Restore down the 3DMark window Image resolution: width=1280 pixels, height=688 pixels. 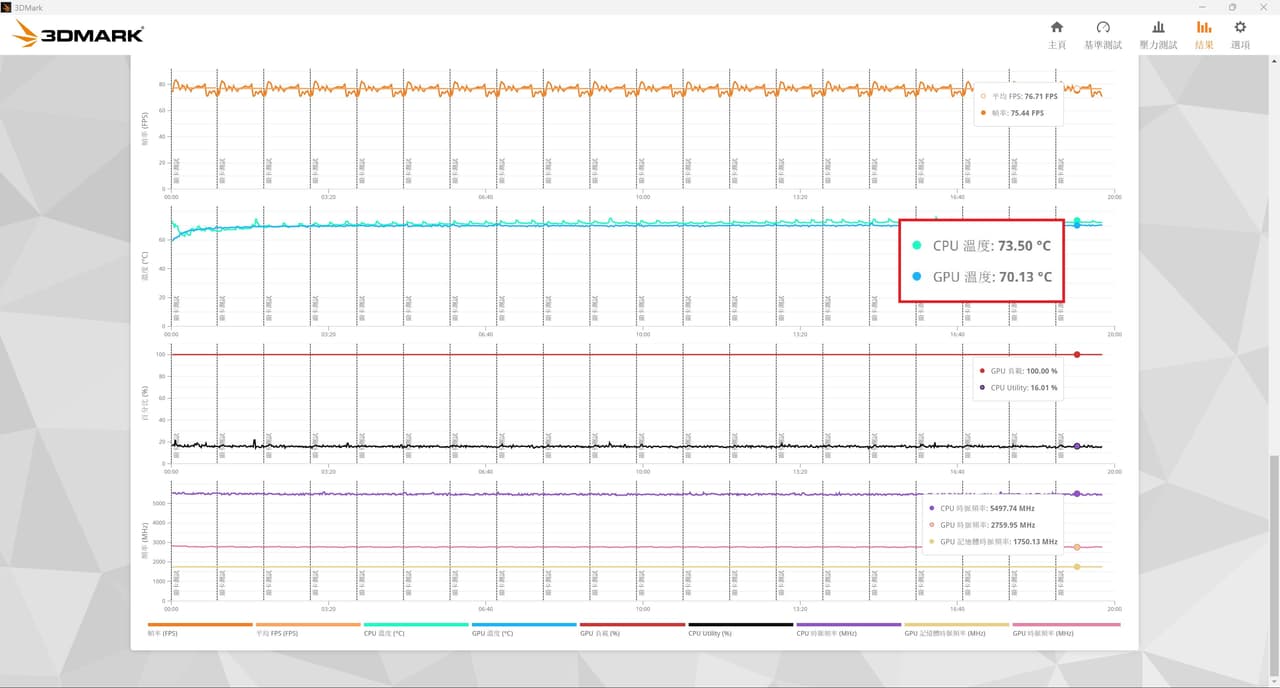[1232, 7]
